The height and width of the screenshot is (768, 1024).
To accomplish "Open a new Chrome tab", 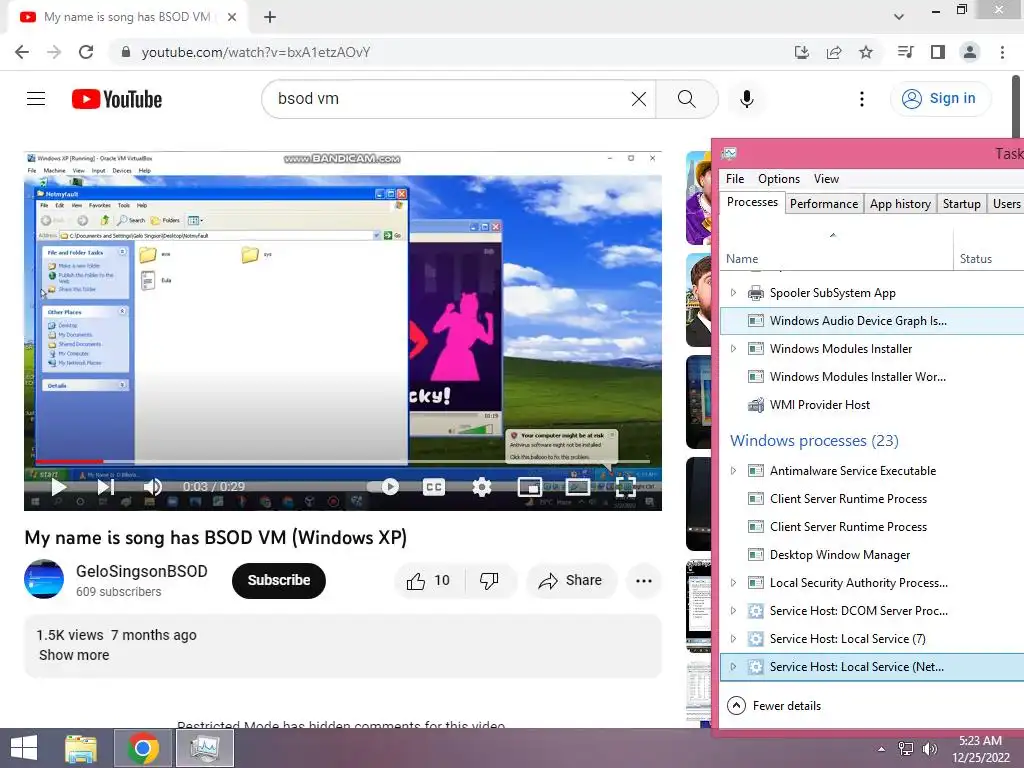I will [270, 17].
